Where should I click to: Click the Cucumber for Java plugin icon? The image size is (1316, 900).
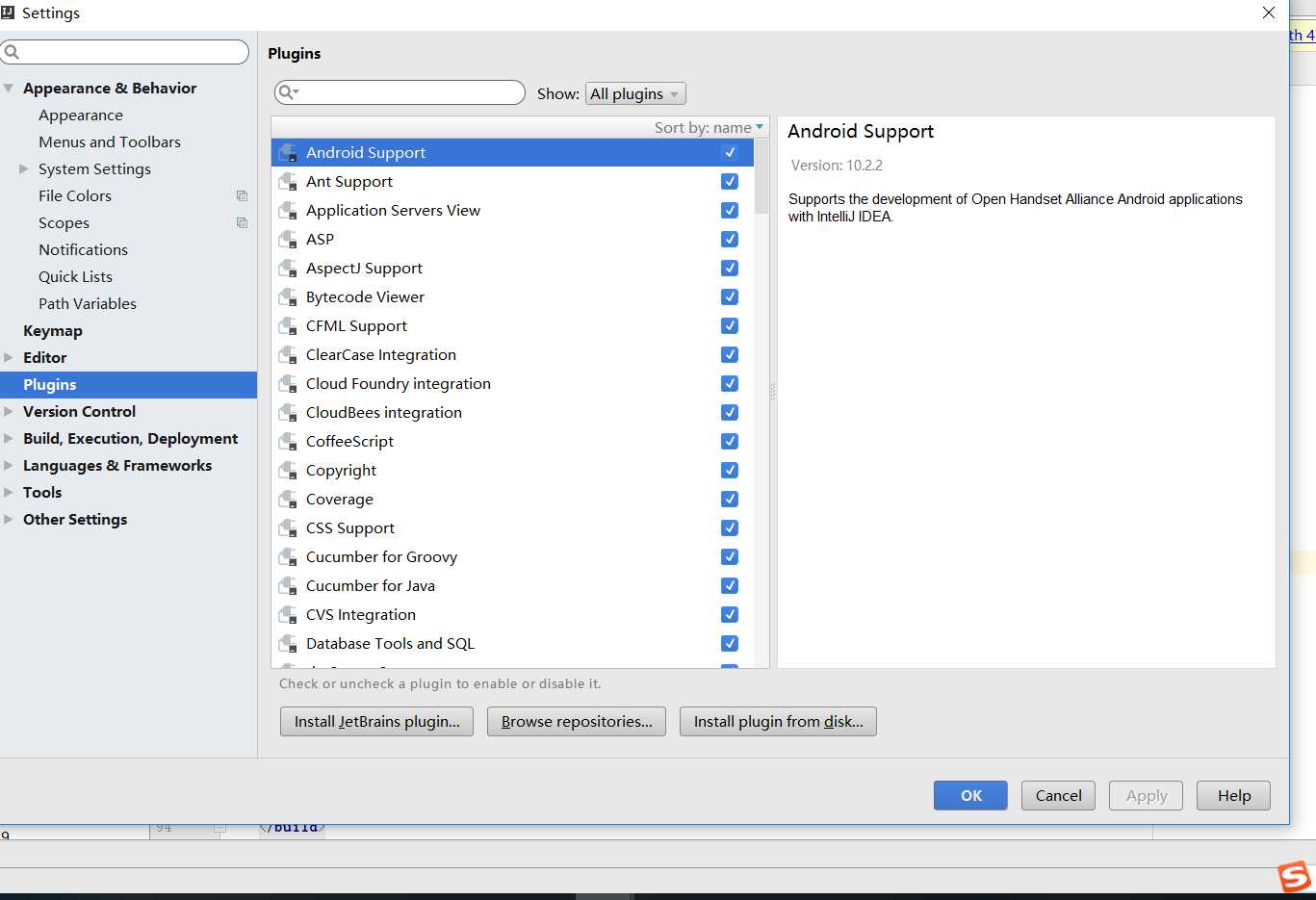point(288,585)
